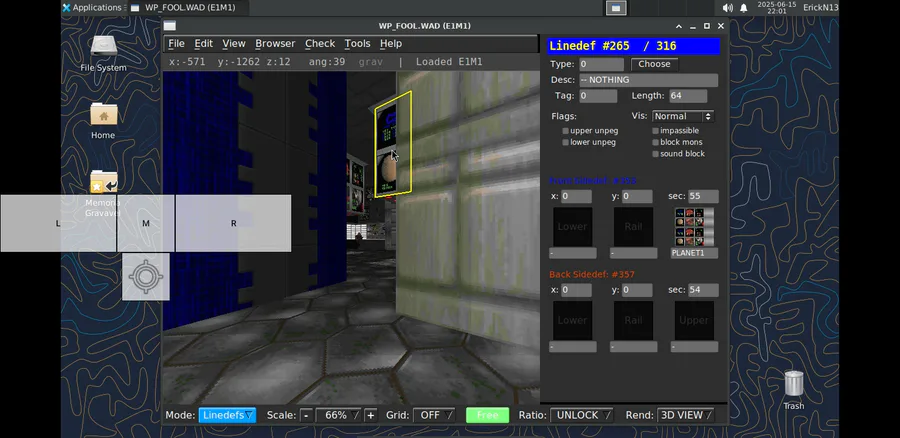The image size is (900, 438).
Task: Select back sidedef Lower texture box
Action: (x=572, y=321)
